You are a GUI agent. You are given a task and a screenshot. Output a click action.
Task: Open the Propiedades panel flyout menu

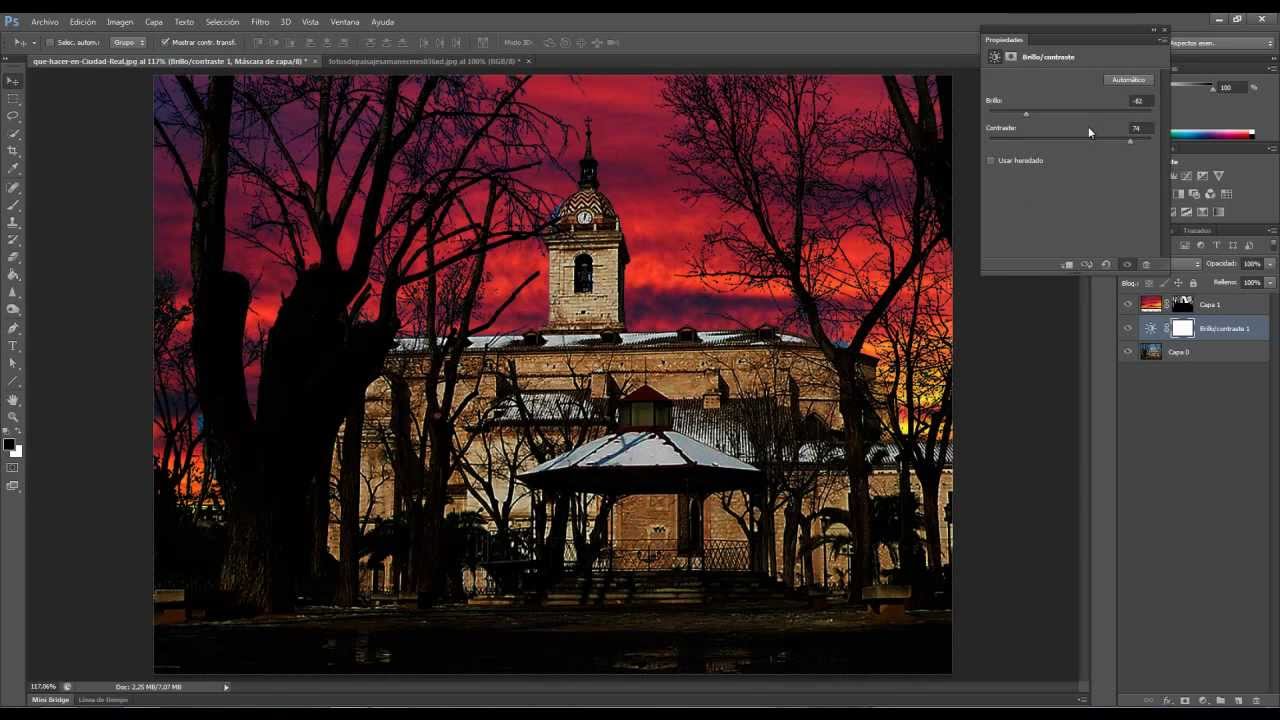click(1162, 40)
